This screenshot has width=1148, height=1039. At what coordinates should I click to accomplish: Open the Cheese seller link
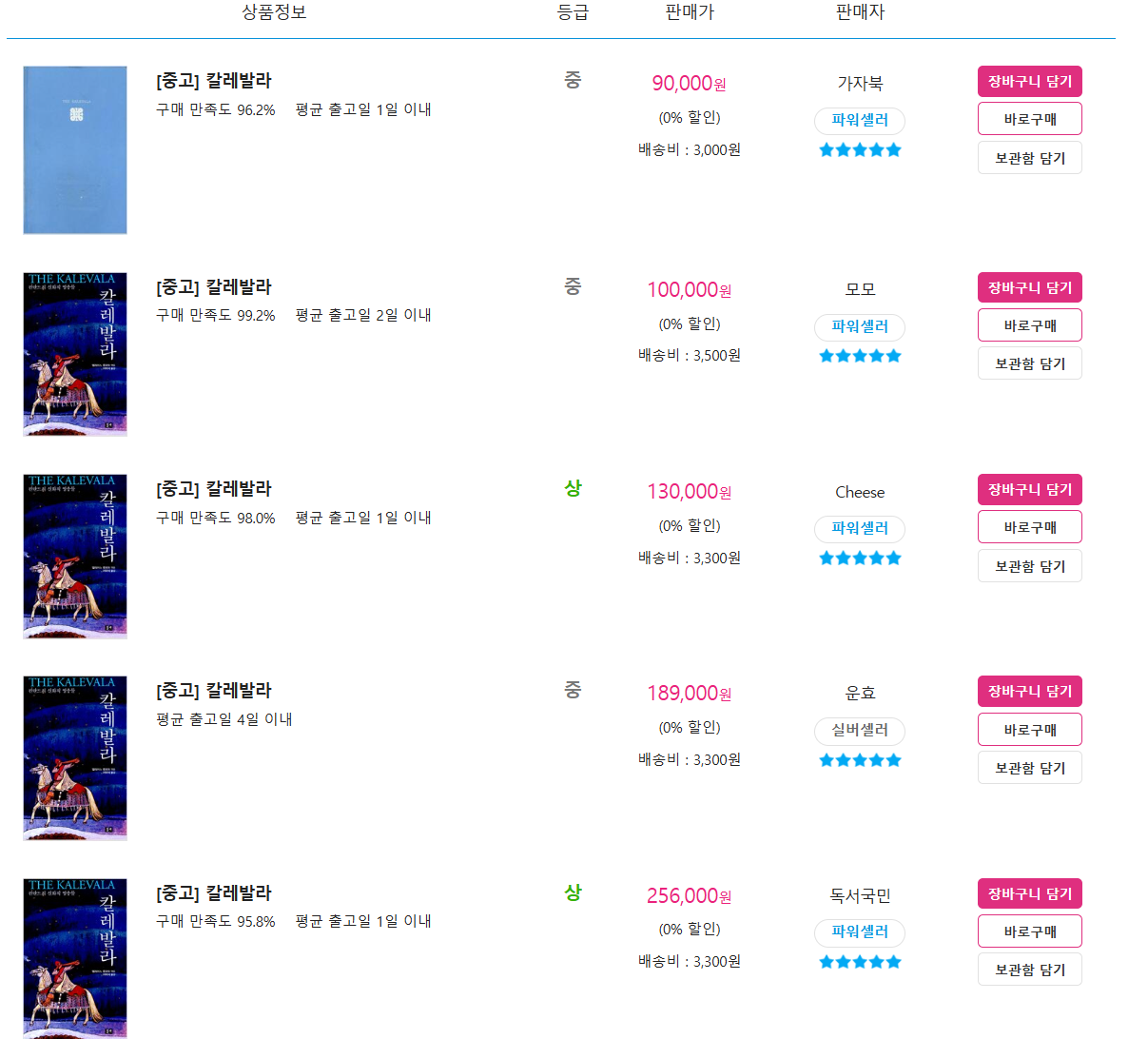[860, 492]
